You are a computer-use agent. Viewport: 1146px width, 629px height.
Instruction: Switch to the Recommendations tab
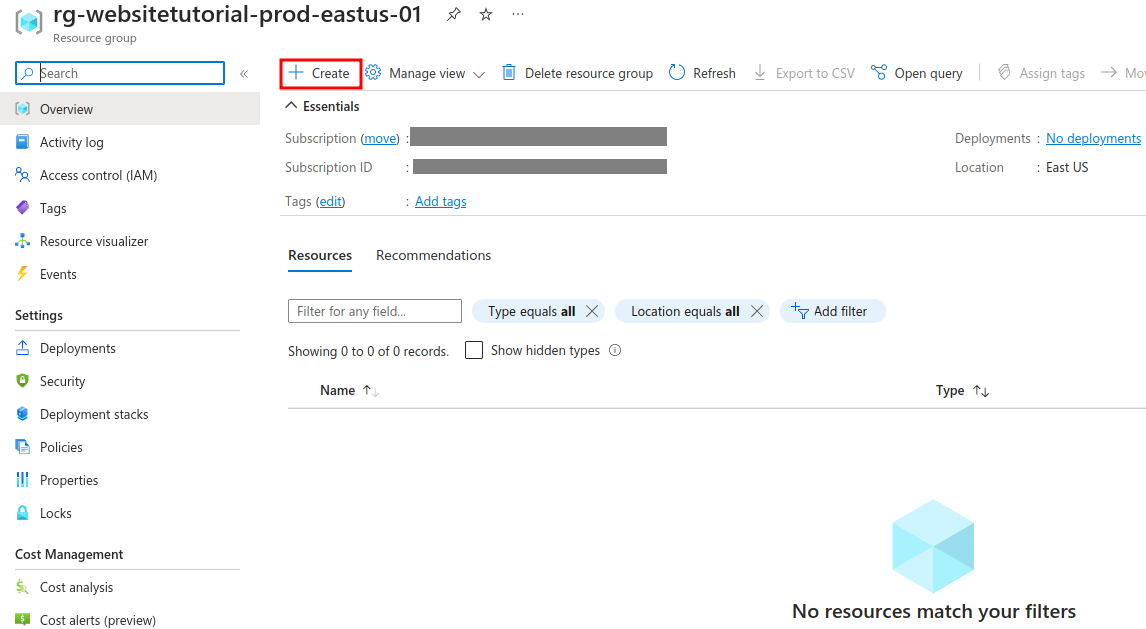click(433, 256)
